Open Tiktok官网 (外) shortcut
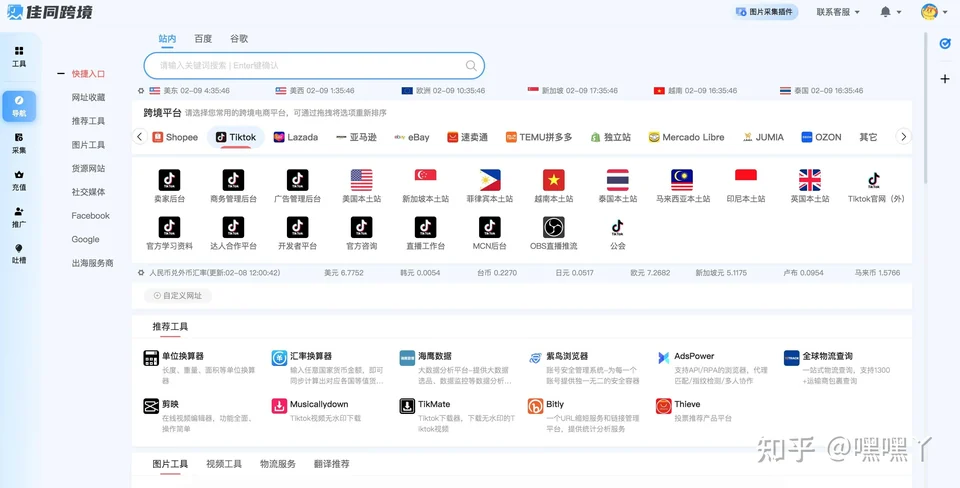 pos(874,180)
